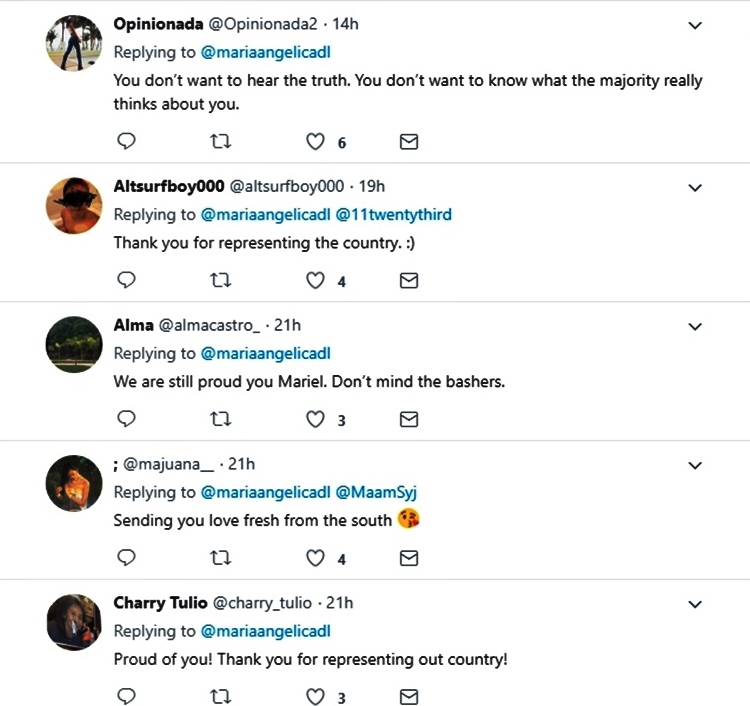Retweet Altsurfboy000's thank-you tweet

click(x=222, y=281)
